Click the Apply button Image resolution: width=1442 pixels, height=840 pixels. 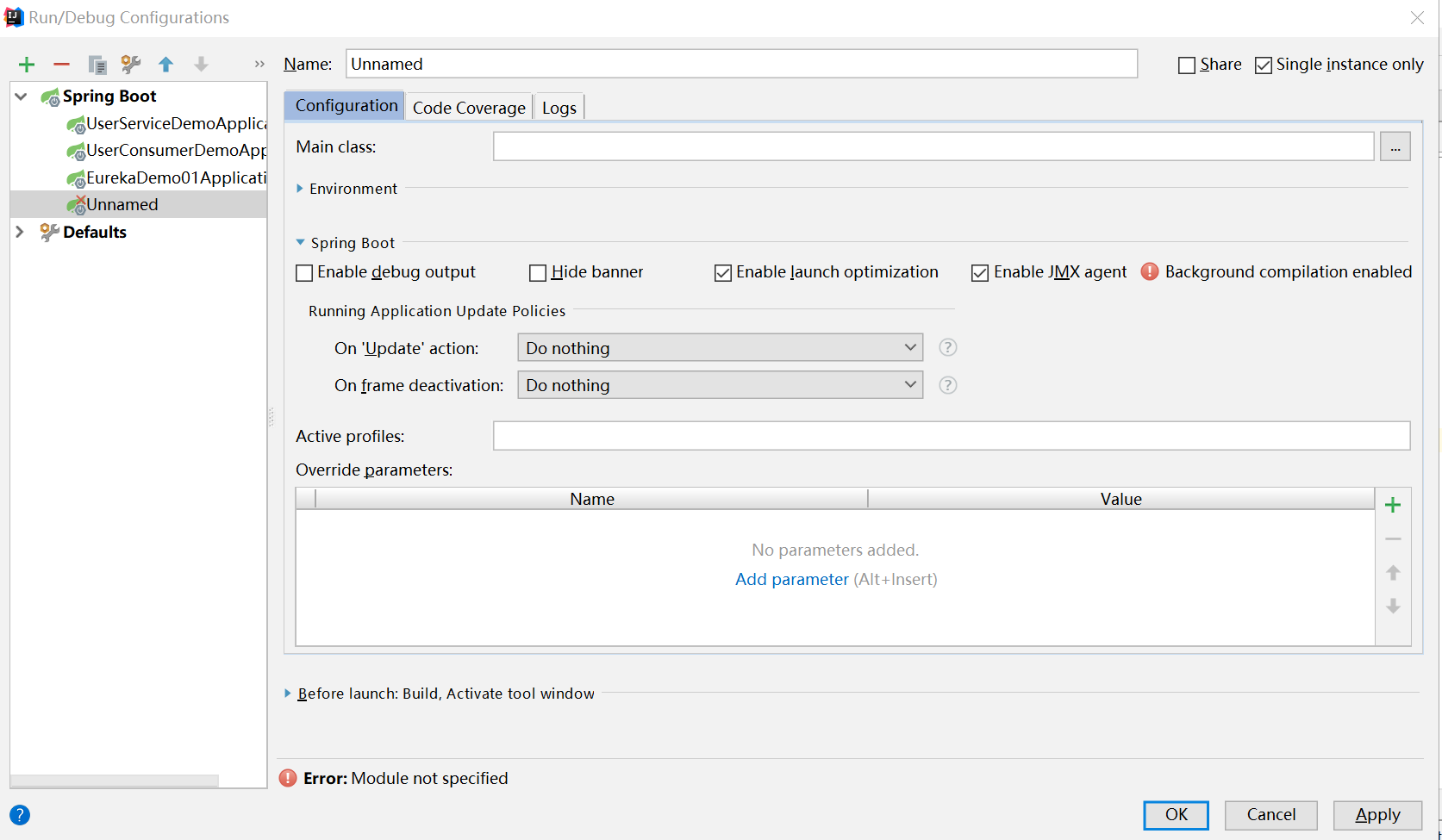click(x=1376, y=815)
